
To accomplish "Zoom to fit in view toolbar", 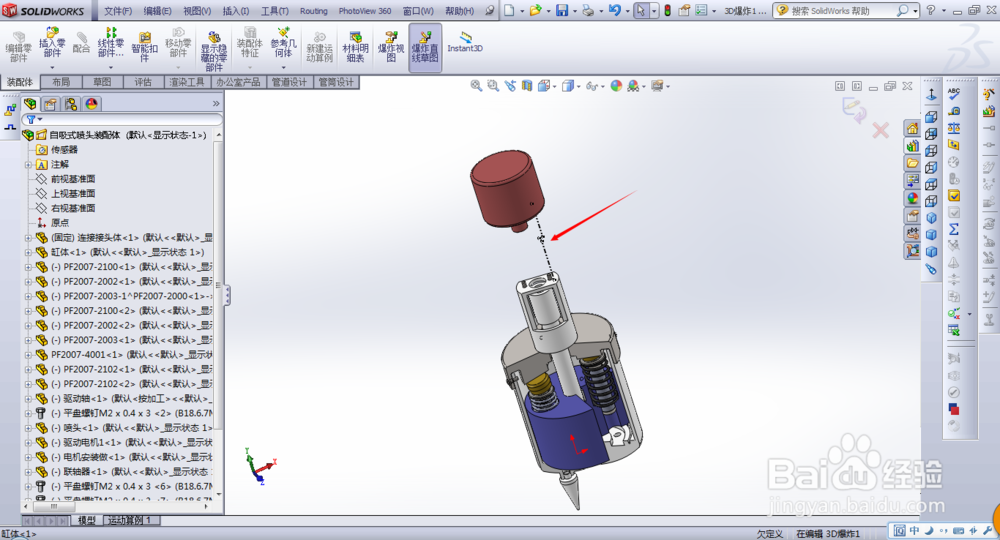I will [476, 85].
